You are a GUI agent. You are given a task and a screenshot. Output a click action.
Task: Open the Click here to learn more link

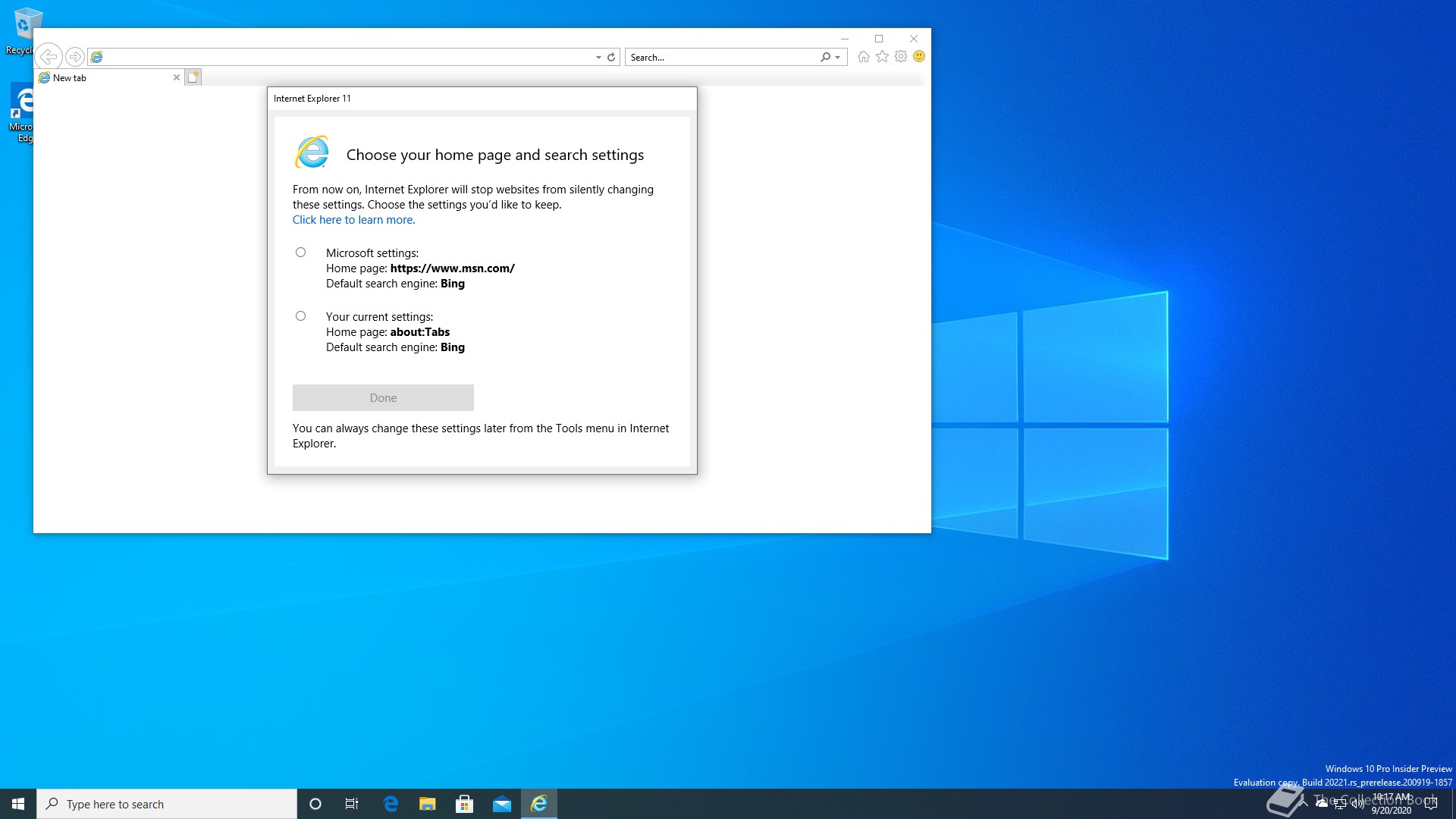click(353, 220)
